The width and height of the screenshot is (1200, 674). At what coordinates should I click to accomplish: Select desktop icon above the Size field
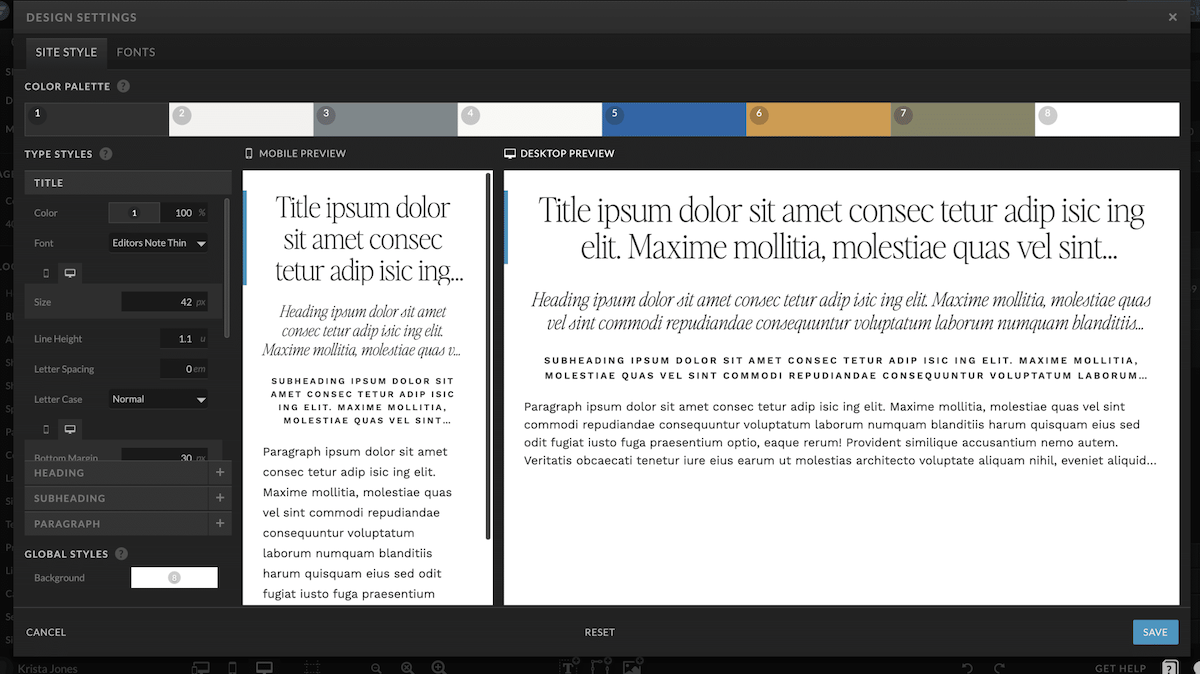[70, 273]
